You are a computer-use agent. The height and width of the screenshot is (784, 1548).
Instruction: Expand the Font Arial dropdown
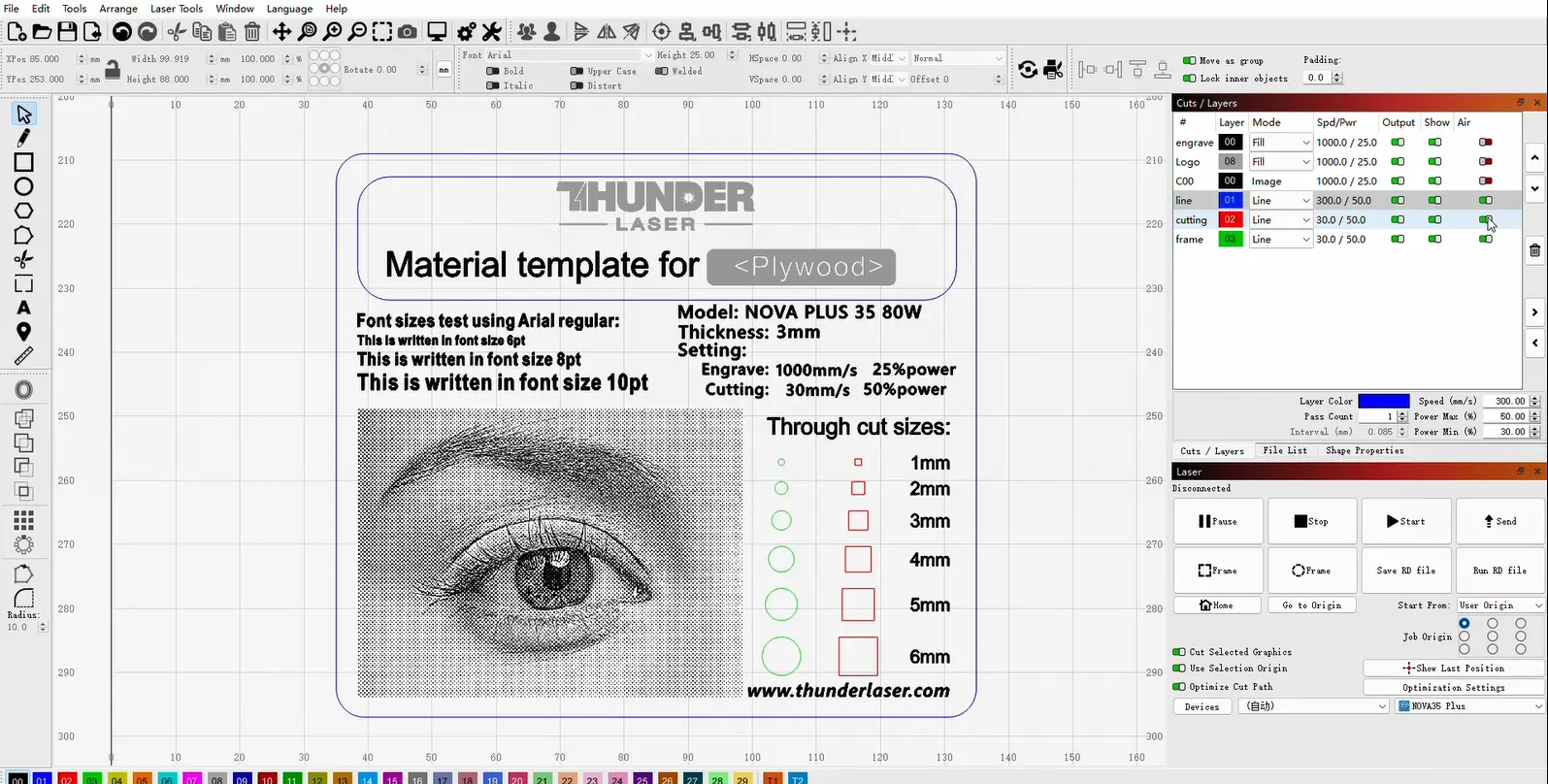570,55
